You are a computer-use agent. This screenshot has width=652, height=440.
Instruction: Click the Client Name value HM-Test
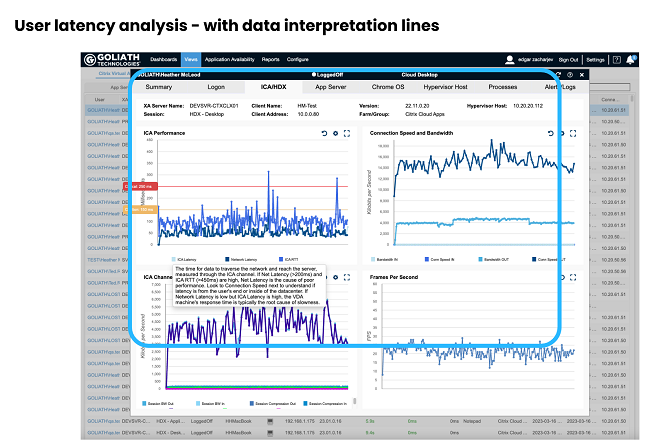307,106
